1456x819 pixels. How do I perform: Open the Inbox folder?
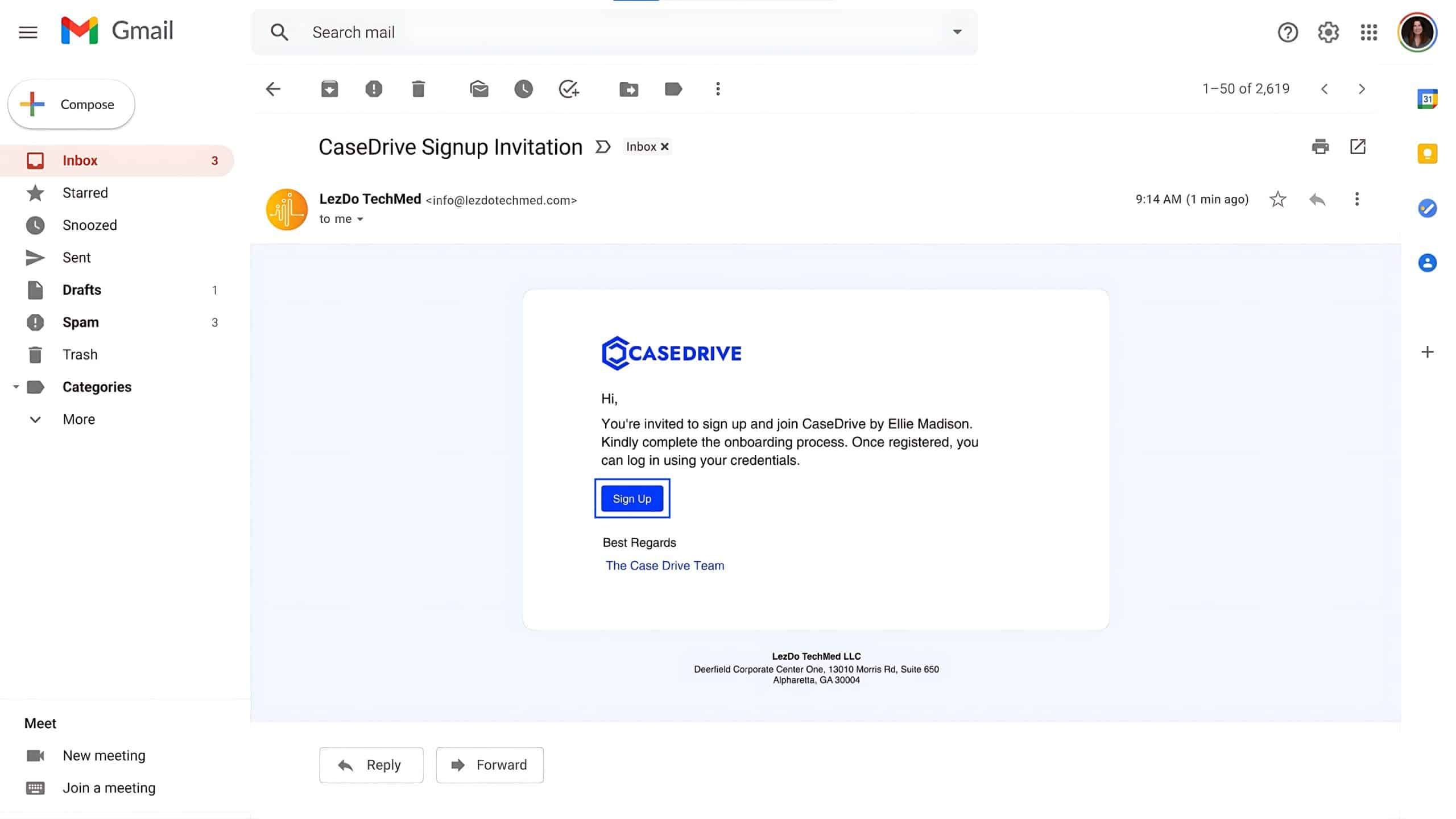pos(117,160)
